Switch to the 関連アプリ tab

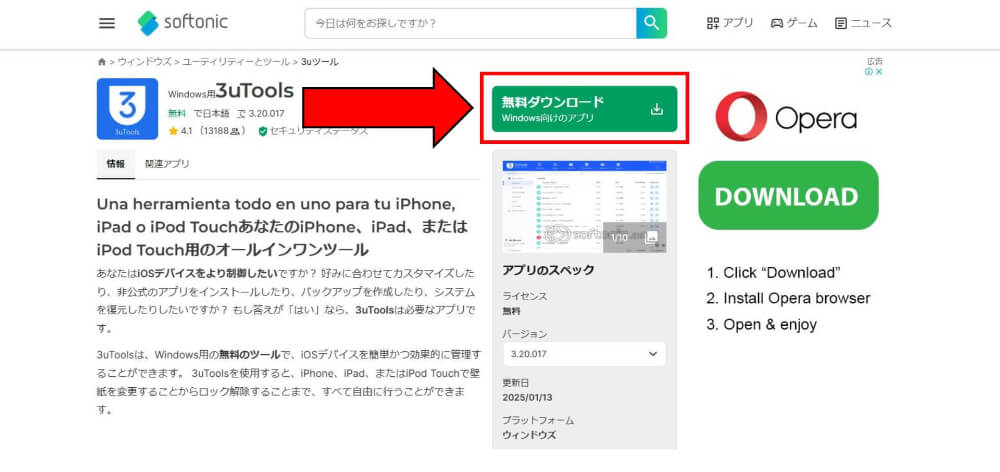click(166, 164)
